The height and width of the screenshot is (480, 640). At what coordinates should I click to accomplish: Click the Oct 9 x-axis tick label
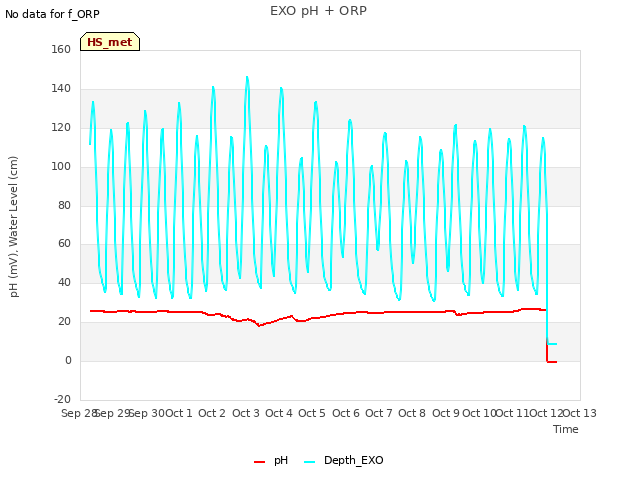coord(446,413)
